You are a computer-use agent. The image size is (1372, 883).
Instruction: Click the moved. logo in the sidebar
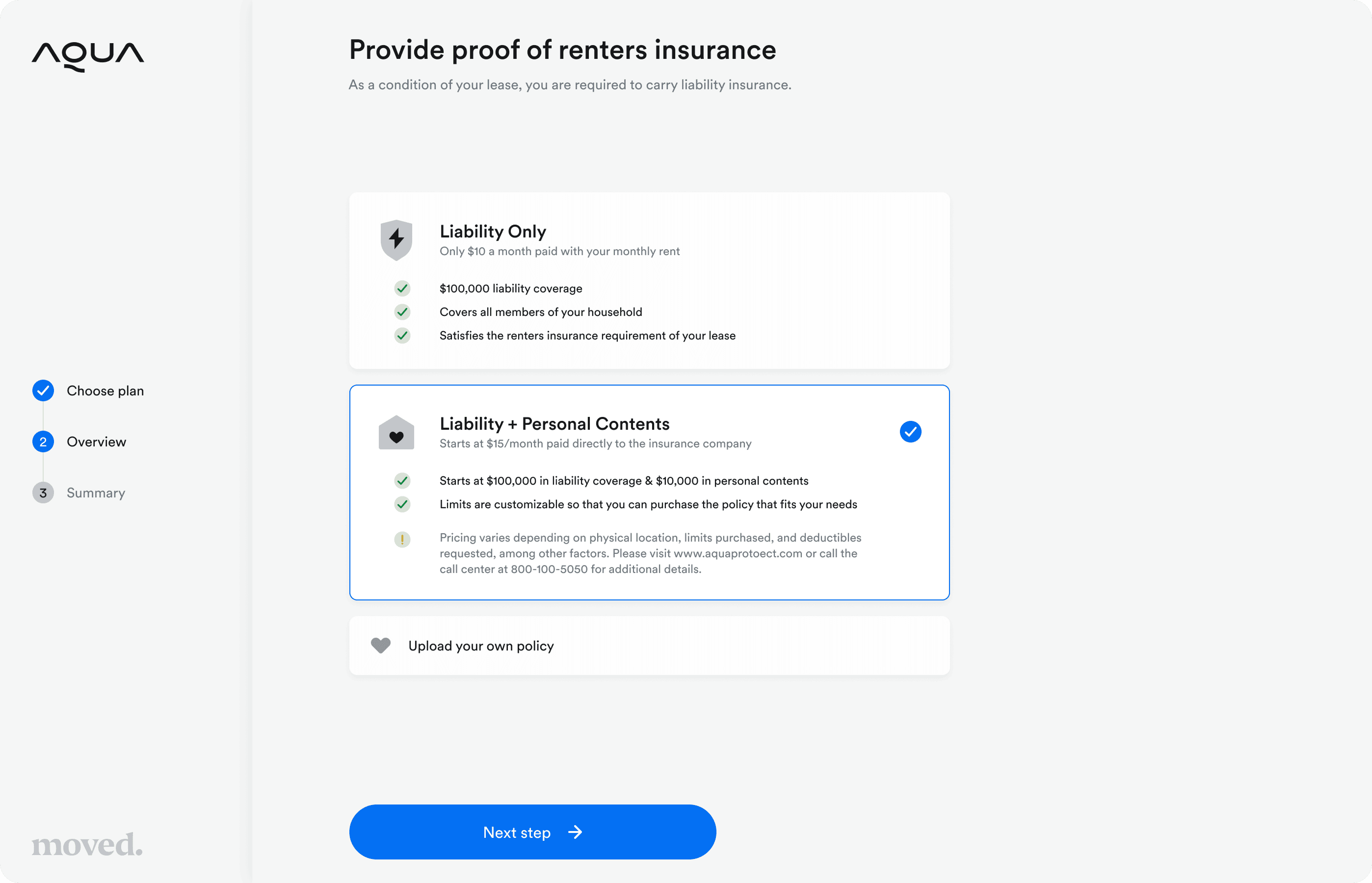(x=87, y=844)
